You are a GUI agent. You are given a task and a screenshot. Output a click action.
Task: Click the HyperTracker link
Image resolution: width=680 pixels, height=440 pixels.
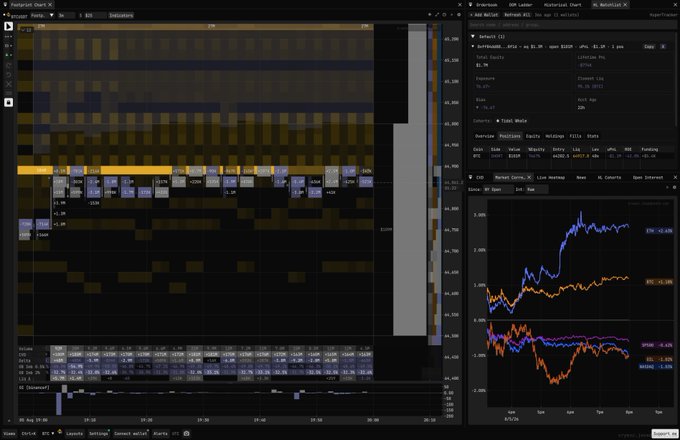point(663,15)
